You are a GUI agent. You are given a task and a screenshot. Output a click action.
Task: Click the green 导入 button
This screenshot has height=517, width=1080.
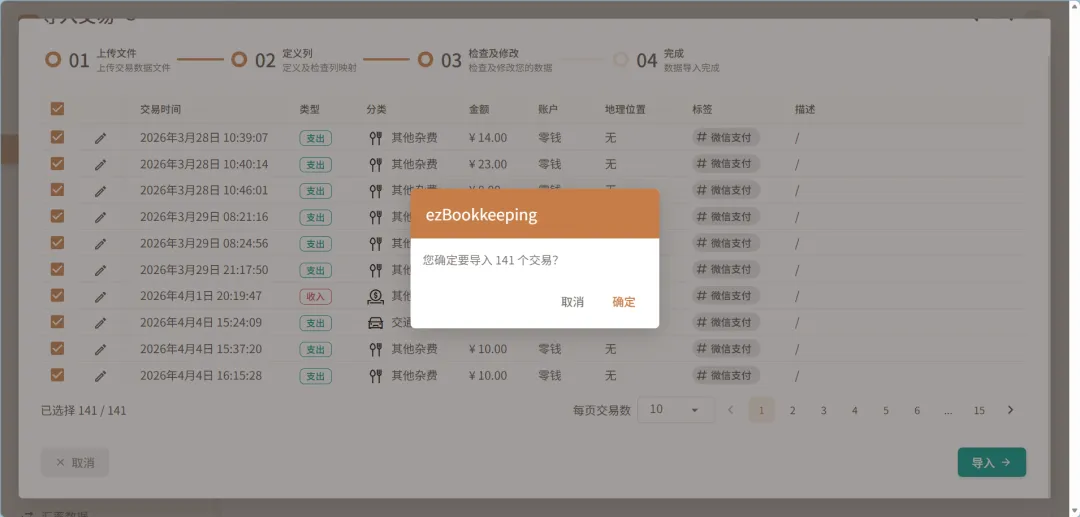click(991, 463)
